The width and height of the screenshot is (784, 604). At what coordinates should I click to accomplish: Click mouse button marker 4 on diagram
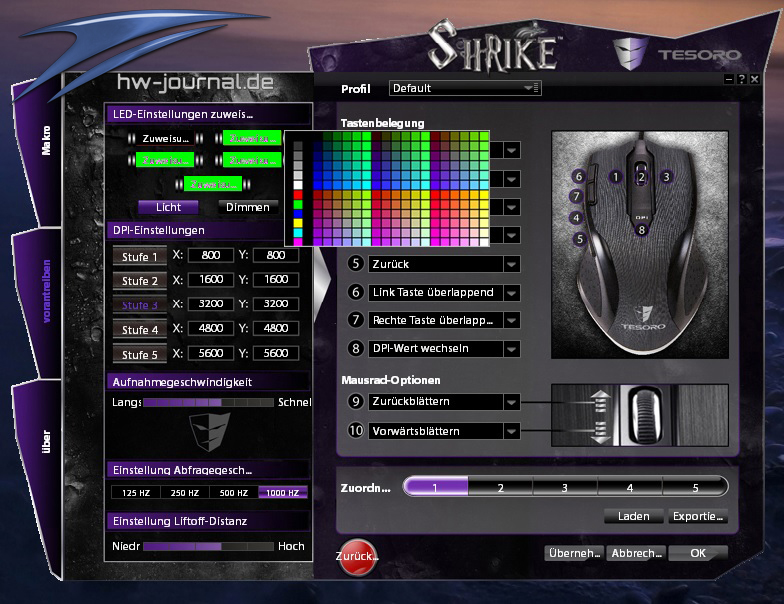coord(576,218)
